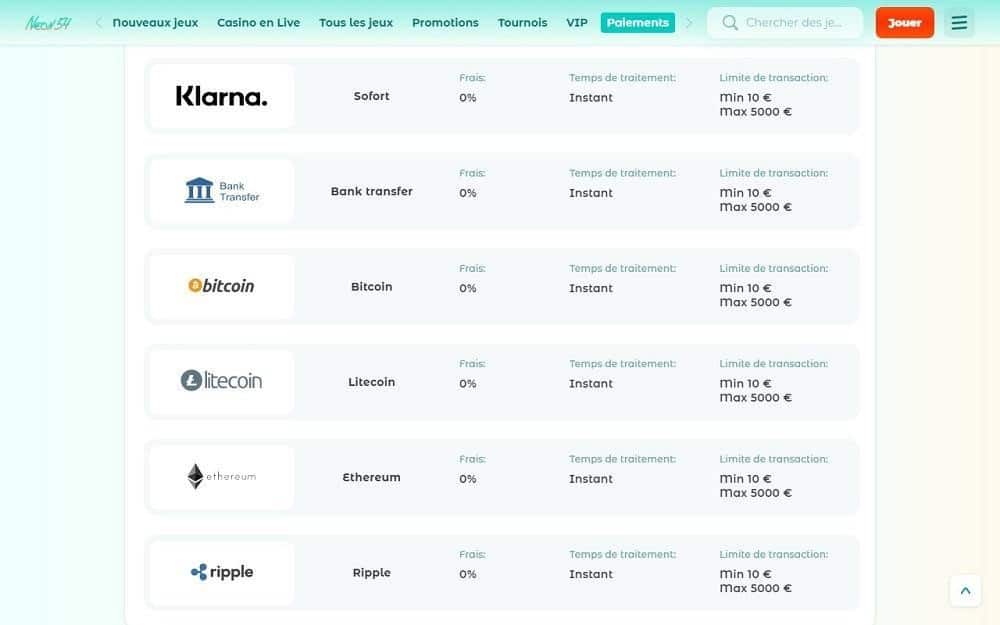This screenshot has width=1000, height=625.
Task: Click the 0% fee in Ethereum row
Action: 467,479
